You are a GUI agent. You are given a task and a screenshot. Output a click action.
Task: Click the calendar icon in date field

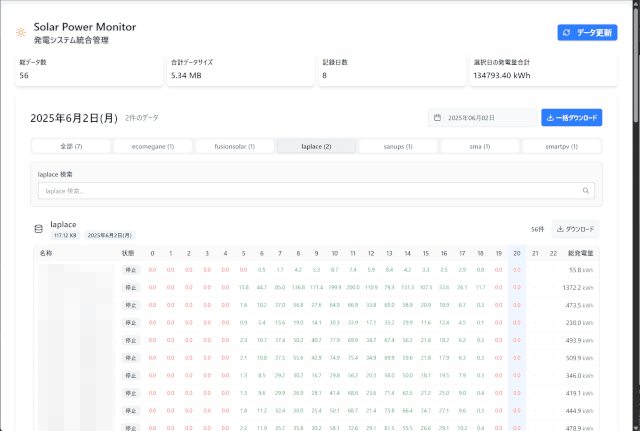[438, 118]
